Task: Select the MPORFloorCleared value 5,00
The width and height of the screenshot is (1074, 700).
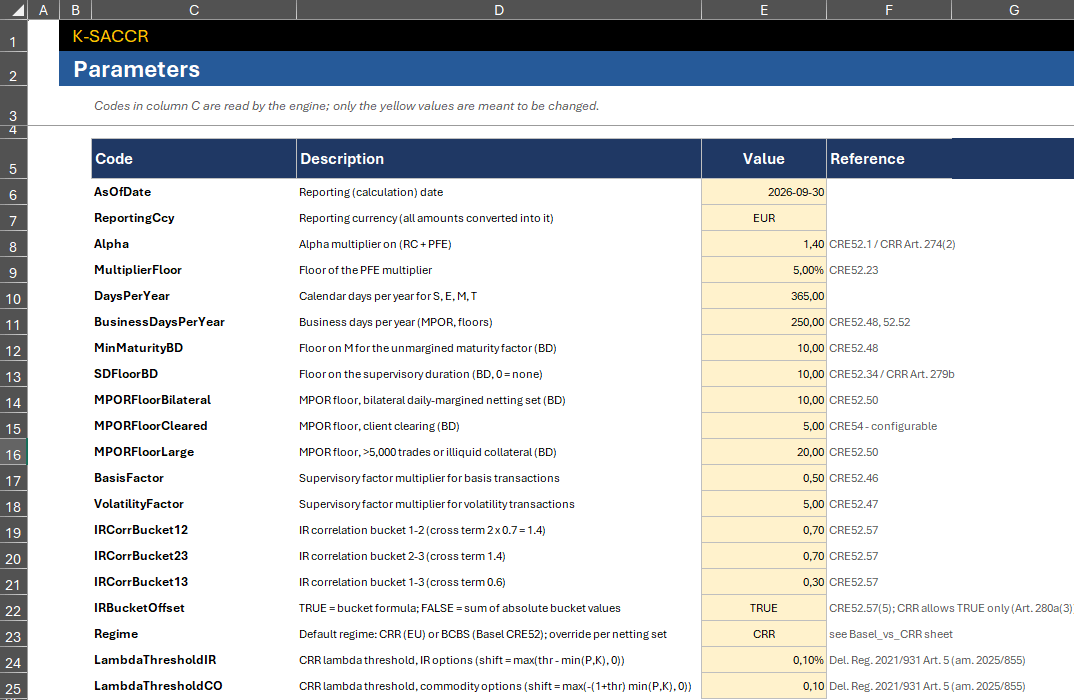Action: (764, 426)
